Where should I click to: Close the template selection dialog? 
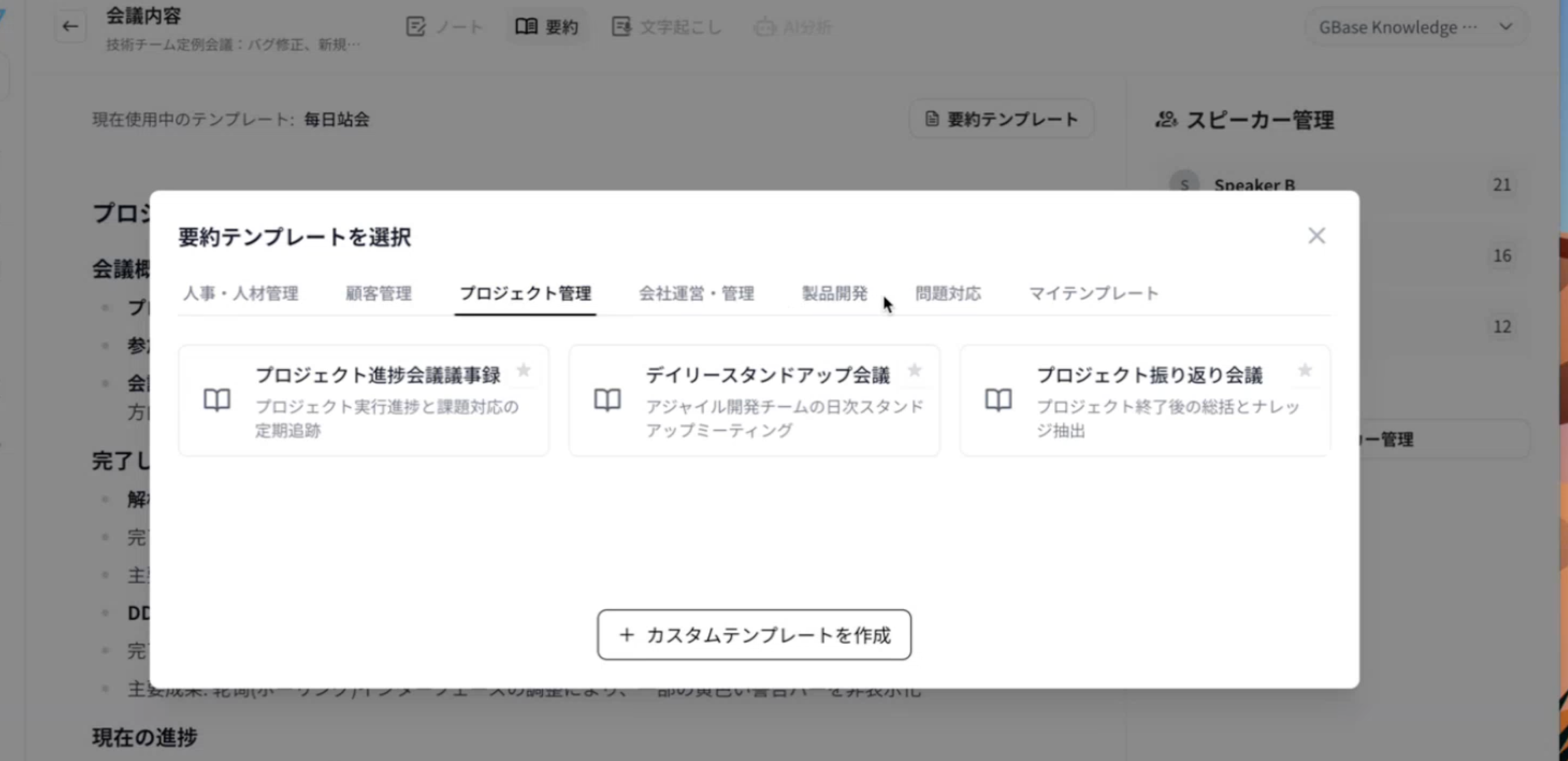tap(1317, 236)
